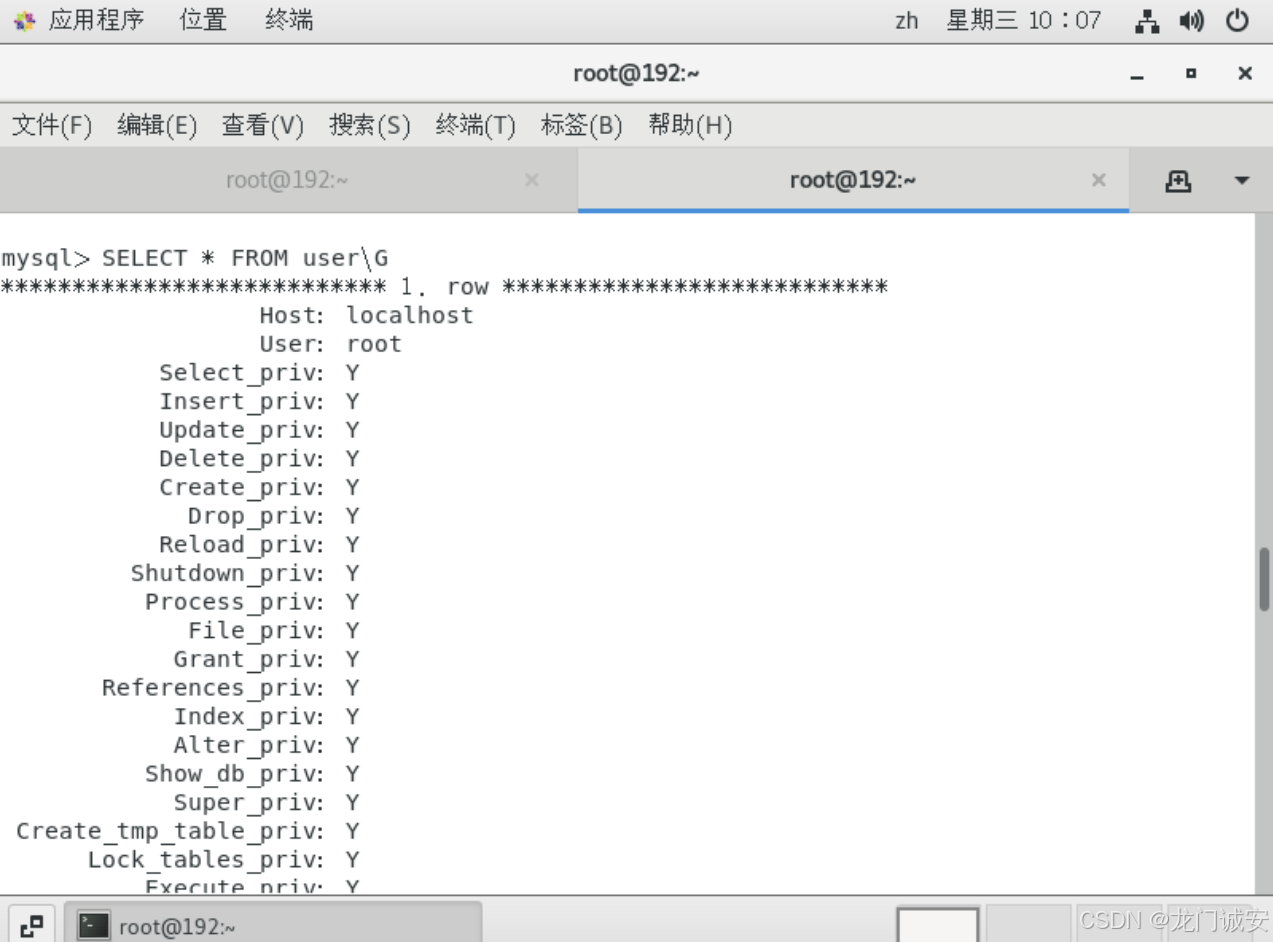This screenshot has height=942, width=1273.
Task: Click the Shutdown_priv row
Action: tap(245, 573)
